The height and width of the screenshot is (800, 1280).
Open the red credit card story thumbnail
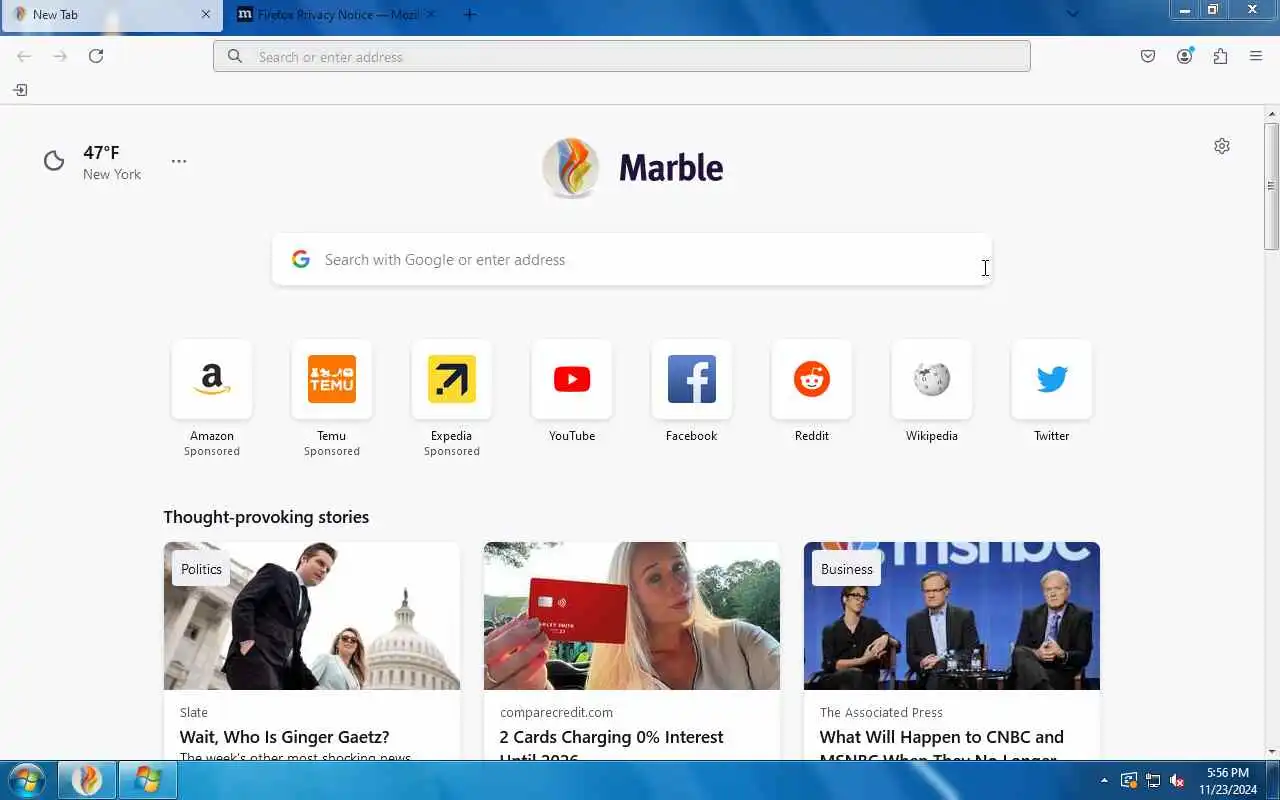point(632,616)
